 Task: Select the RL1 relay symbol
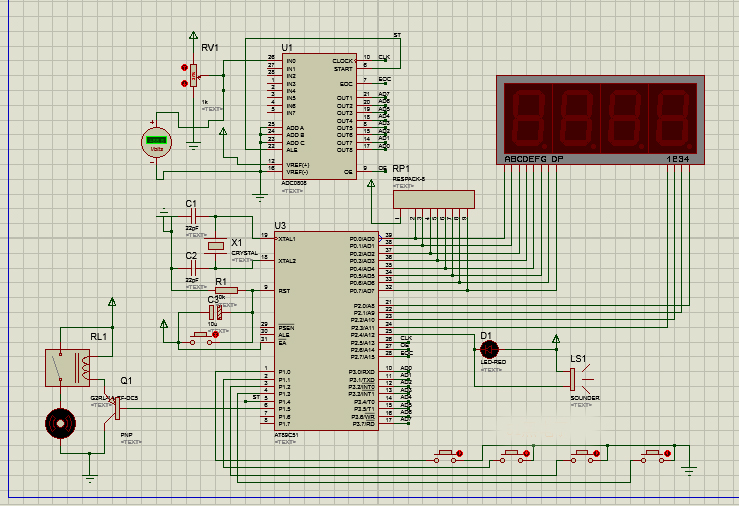point(67,368)
